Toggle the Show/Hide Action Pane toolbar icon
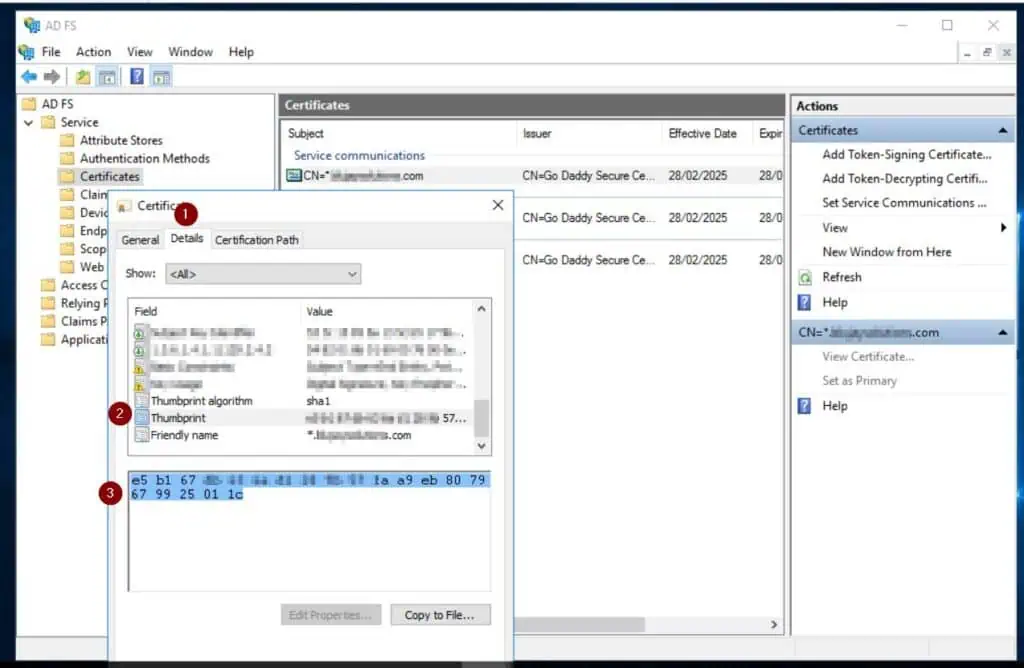 tap(161, 77)
